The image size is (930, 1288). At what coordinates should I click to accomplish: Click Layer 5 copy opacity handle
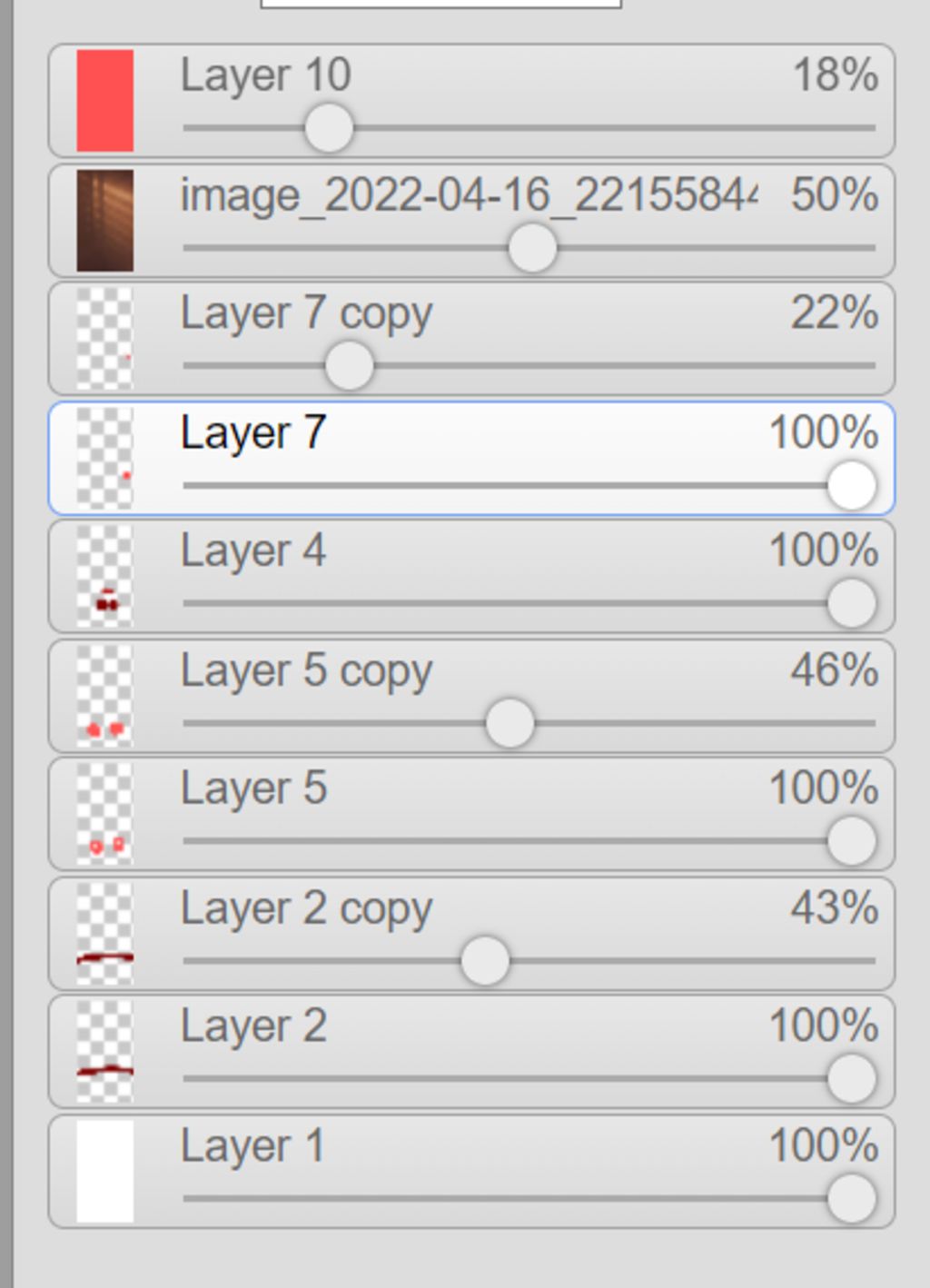tap(510, 723)
